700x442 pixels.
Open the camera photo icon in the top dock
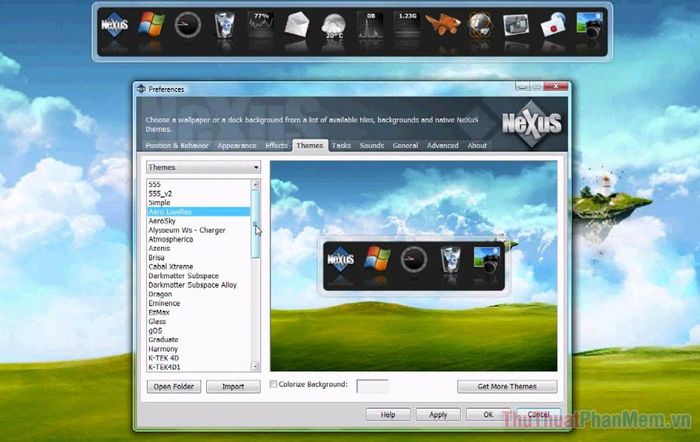coord(589,25)
